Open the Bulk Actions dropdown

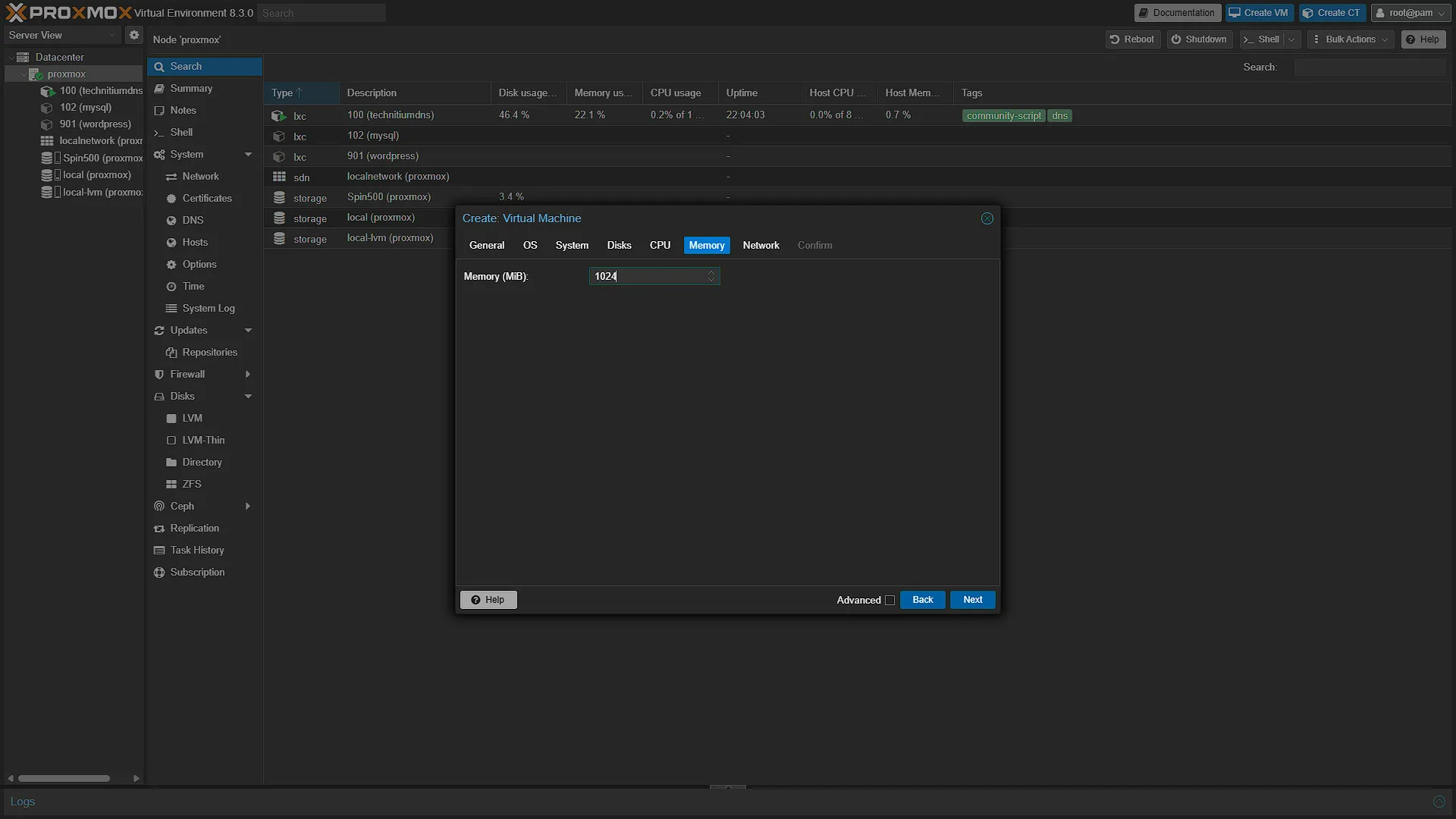(x=1351, y=39)
